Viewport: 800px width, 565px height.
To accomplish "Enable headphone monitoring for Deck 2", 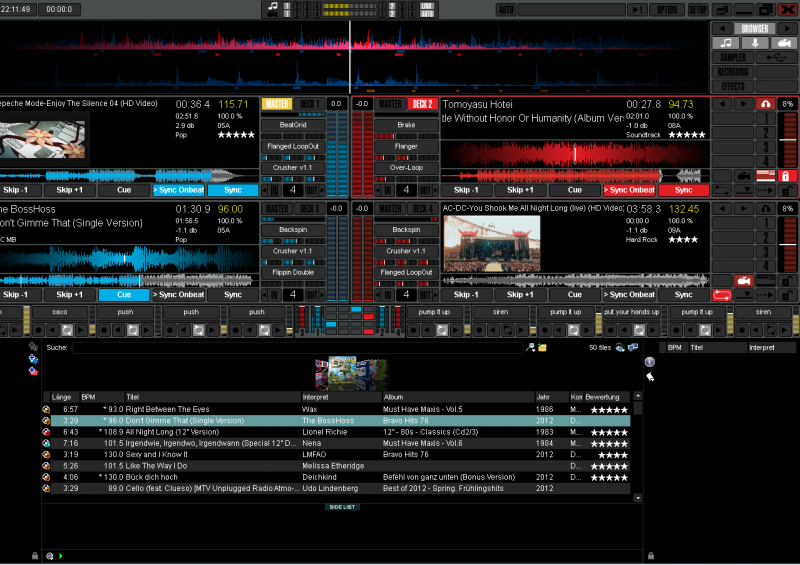I will (x=766, y=104).
